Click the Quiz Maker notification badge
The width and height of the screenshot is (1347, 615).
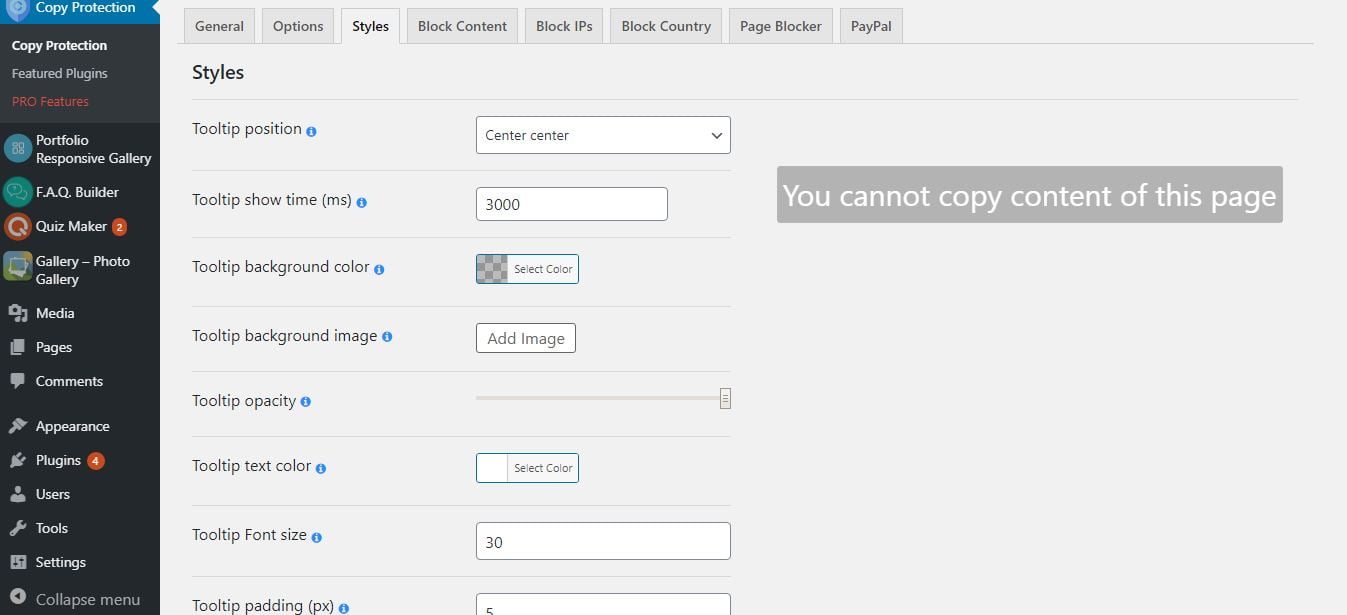(119, 227)
